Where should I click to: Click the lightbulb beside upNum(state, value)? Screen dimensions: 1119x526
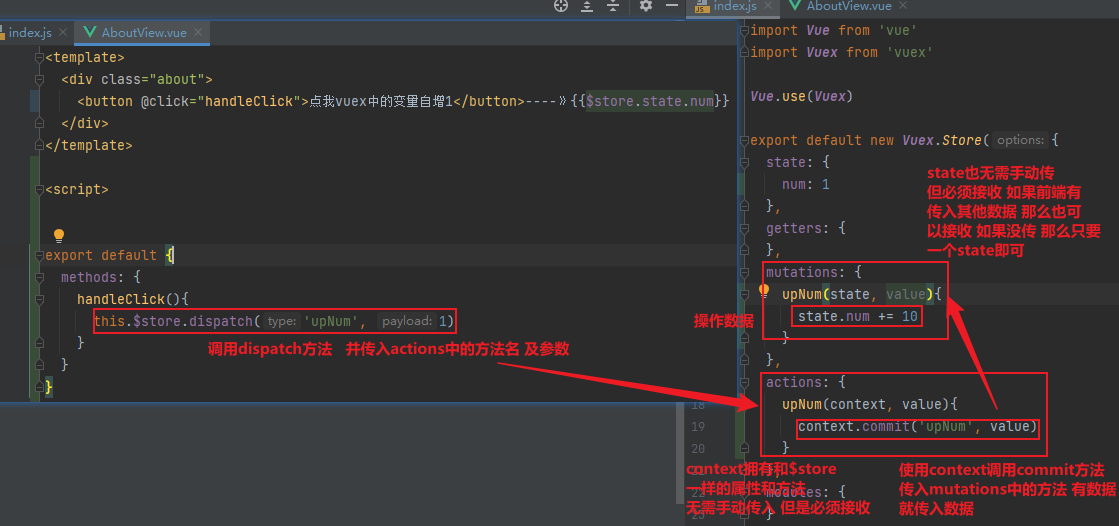coord(764,291)
